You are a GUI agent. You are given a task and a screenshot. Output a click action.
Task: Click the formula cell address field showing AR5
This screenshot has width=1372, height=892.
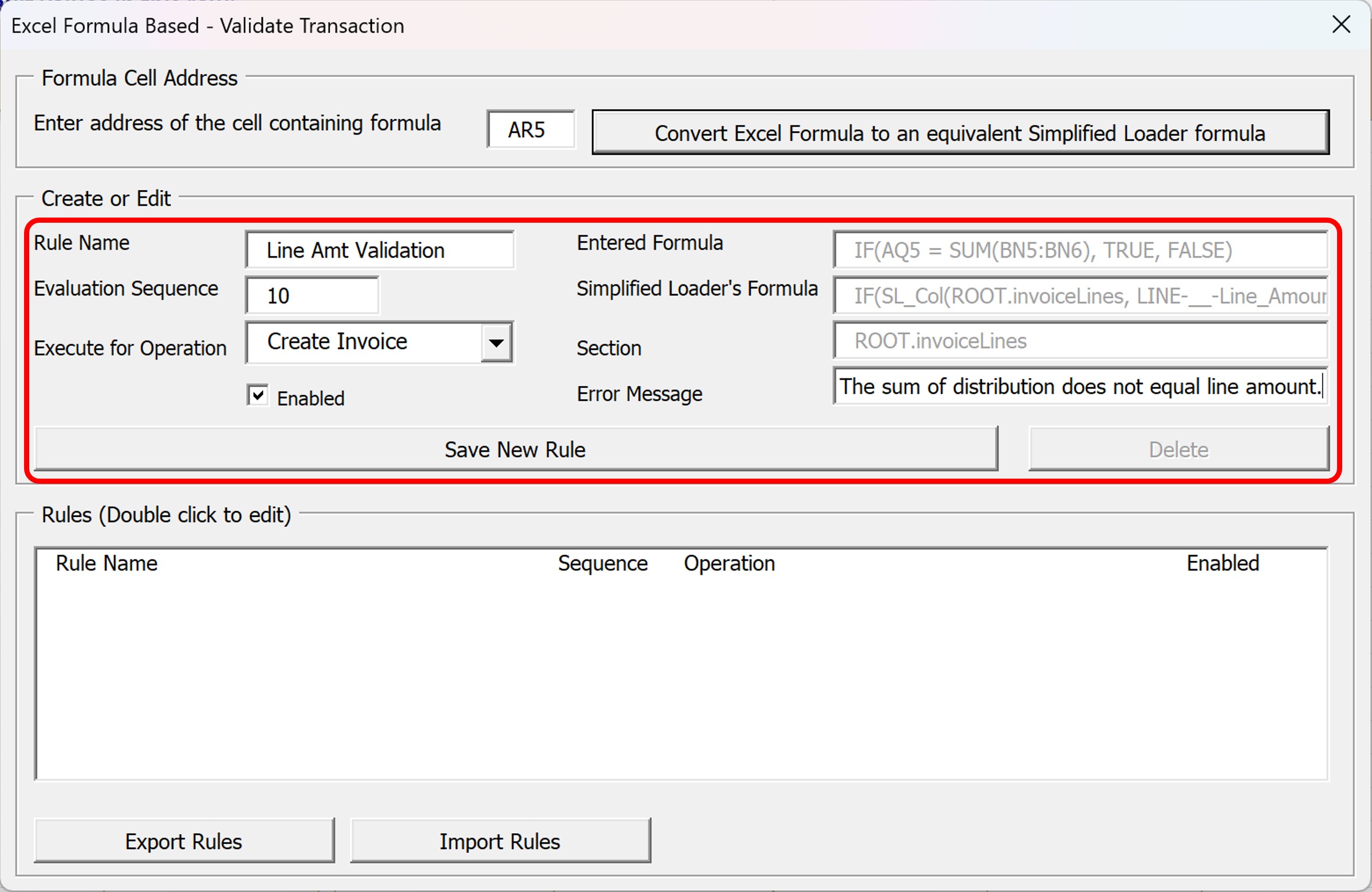click(531, 129)
